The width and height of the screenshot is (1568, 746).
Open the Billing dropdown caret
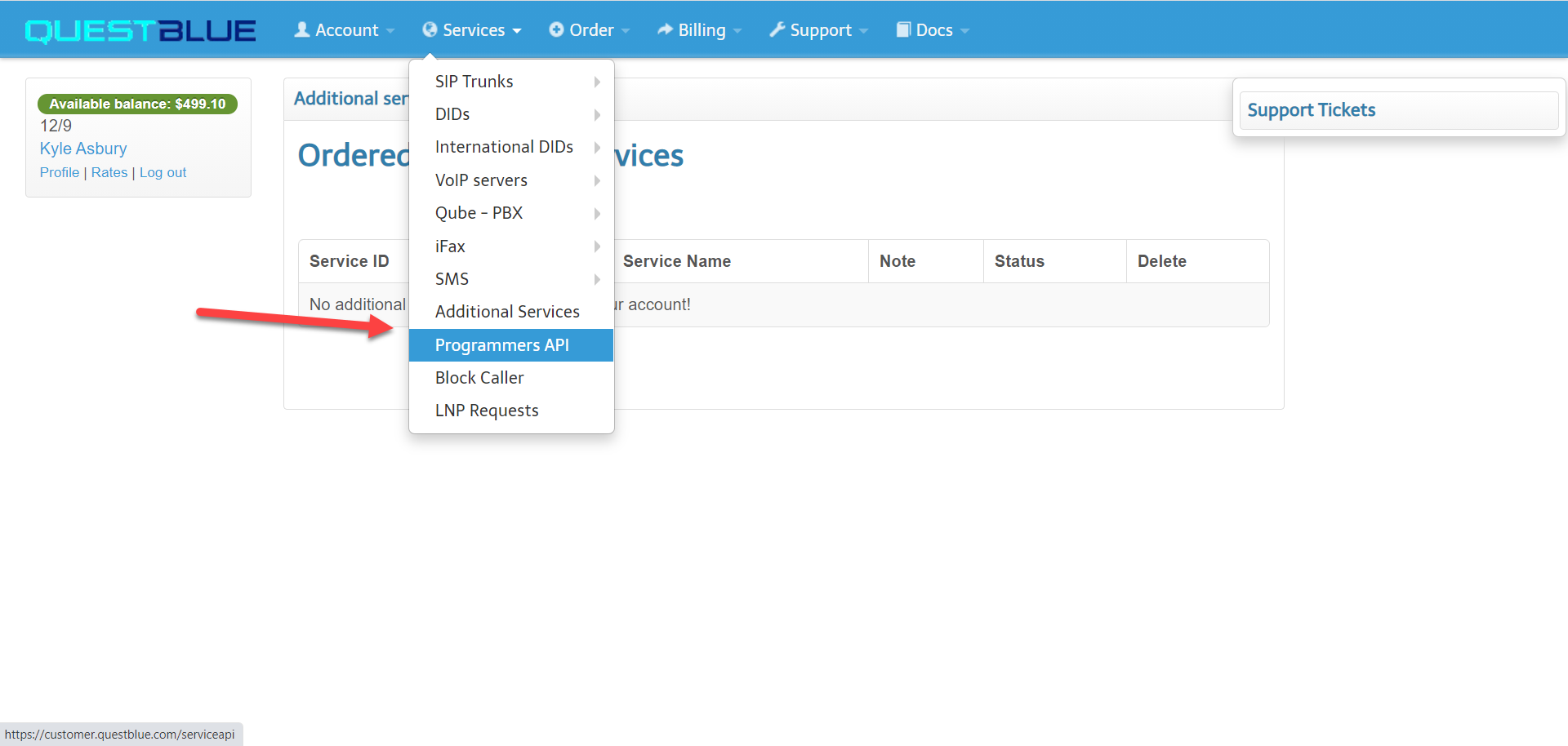[x=737, y=31]
